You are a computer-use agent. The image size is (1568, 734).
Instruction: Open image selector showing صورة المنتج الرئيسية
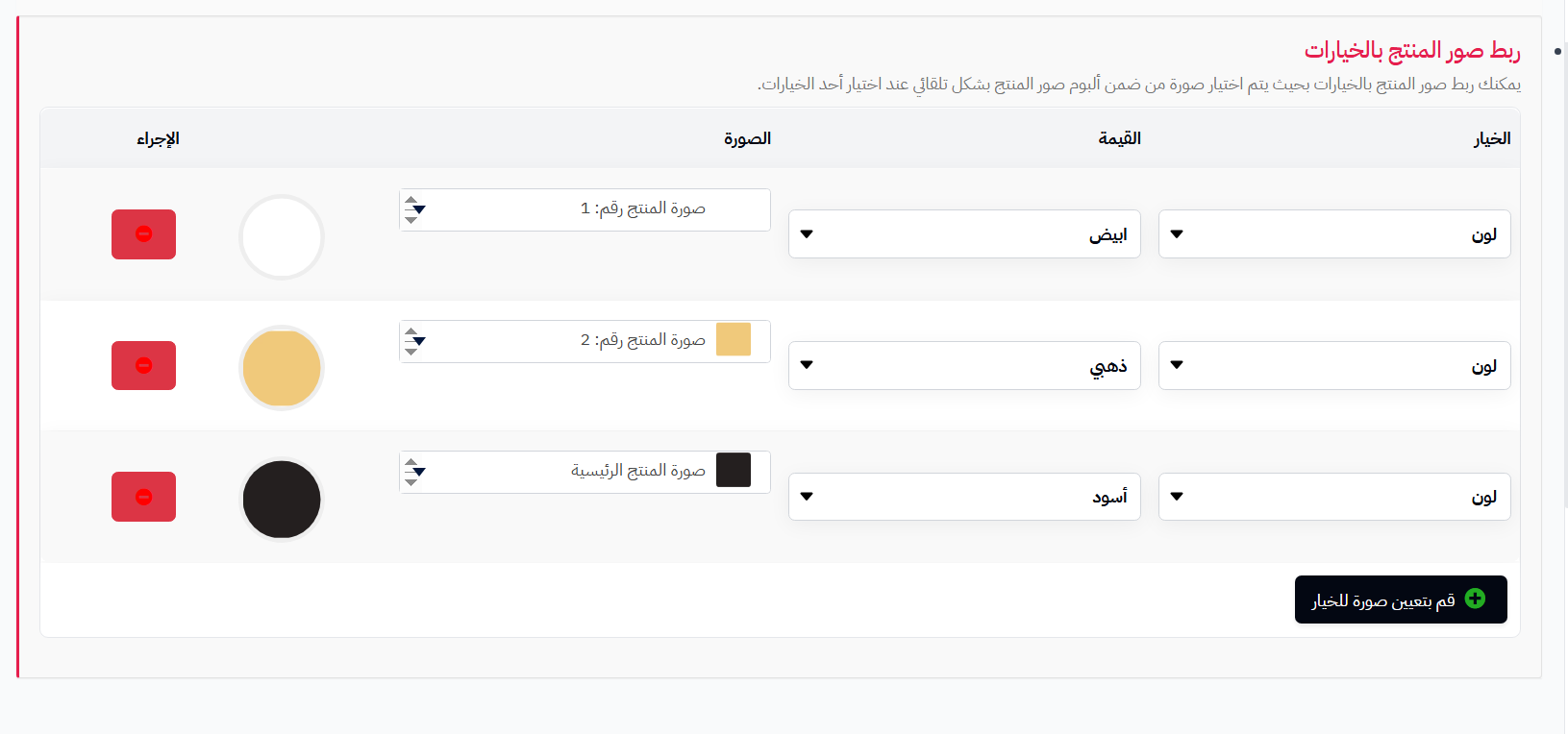click(585, 472)
